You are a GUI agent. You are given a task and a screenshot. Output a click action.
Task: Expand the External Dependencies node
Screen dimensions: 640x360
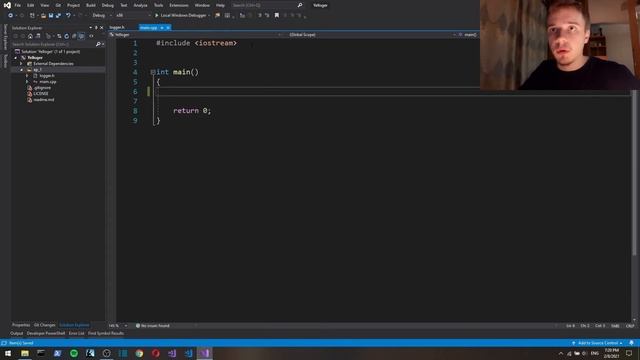22,64
